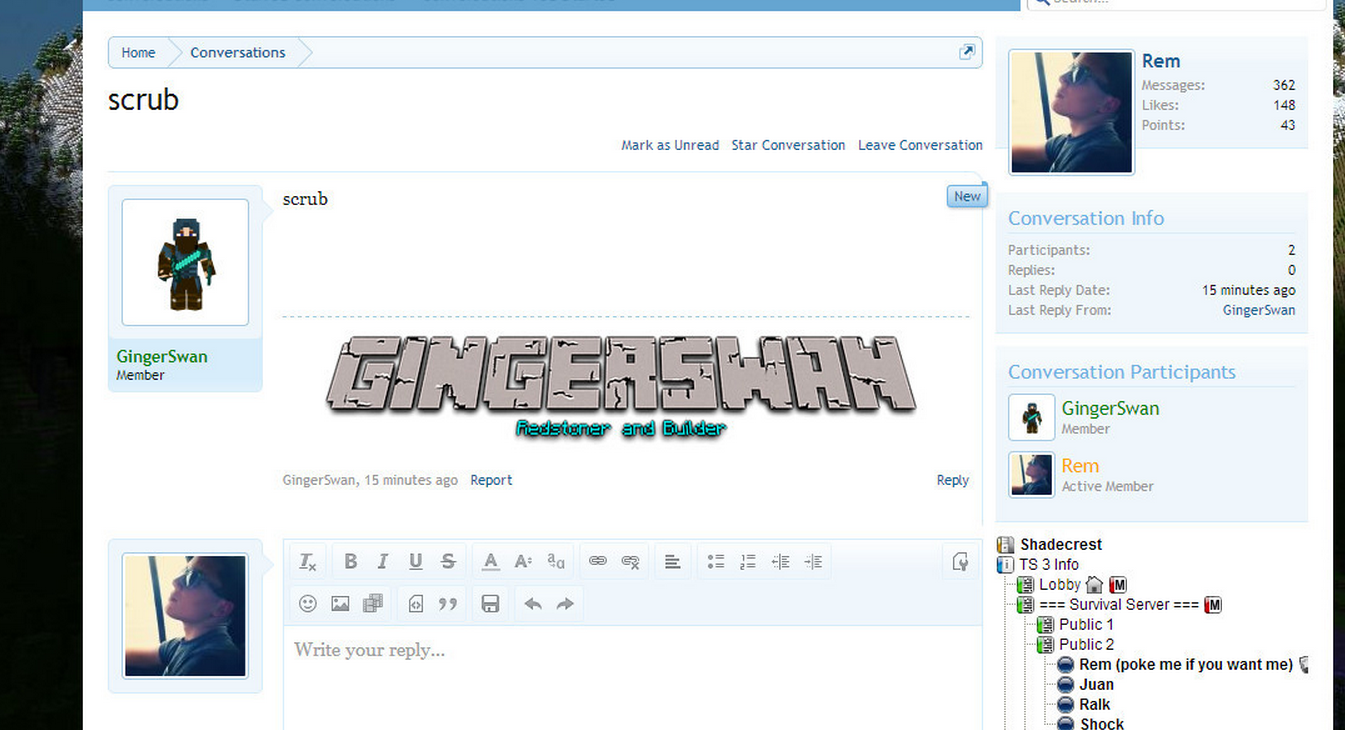Click the unlink icon
Viewport: 1345px width, 730px height.
tap(630, 562)
